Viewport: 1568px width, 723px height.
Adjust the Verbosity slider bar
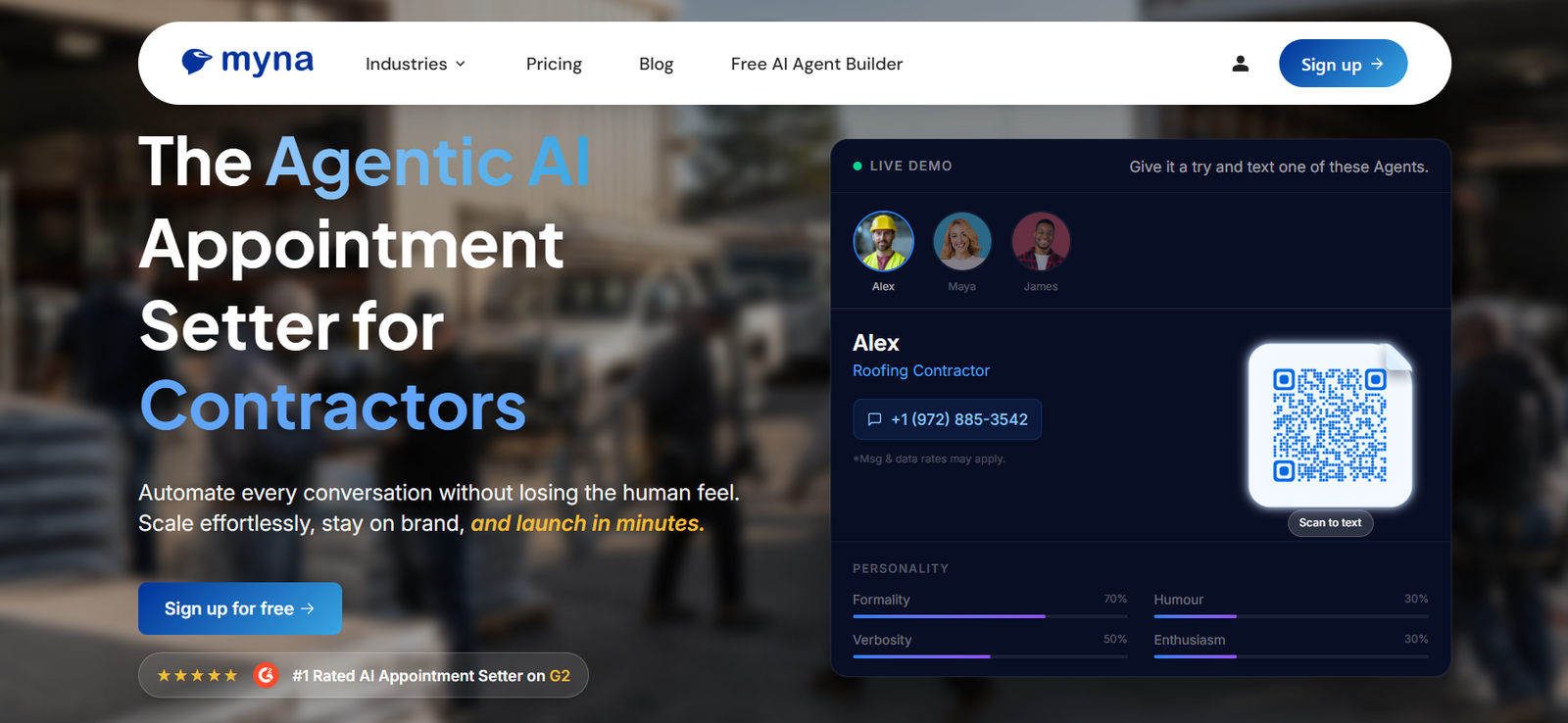point(990,656)
